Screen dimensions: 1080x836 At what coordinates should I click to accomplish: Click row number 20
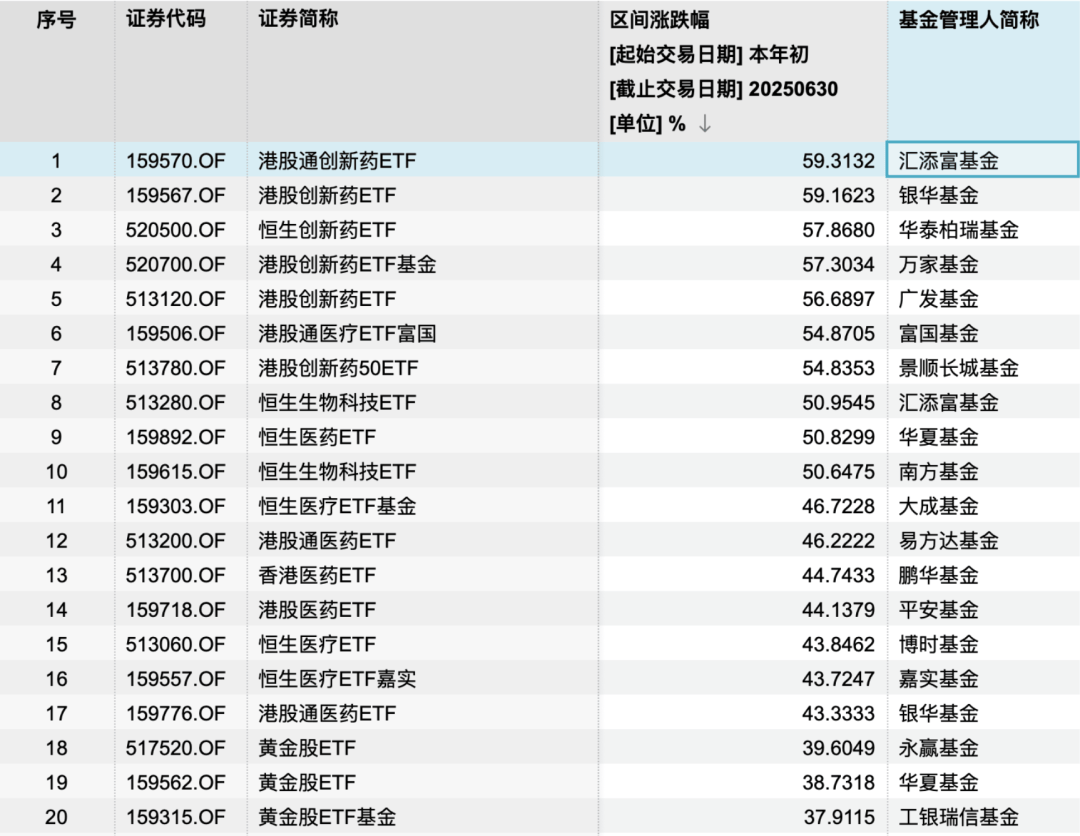point(56,817)
